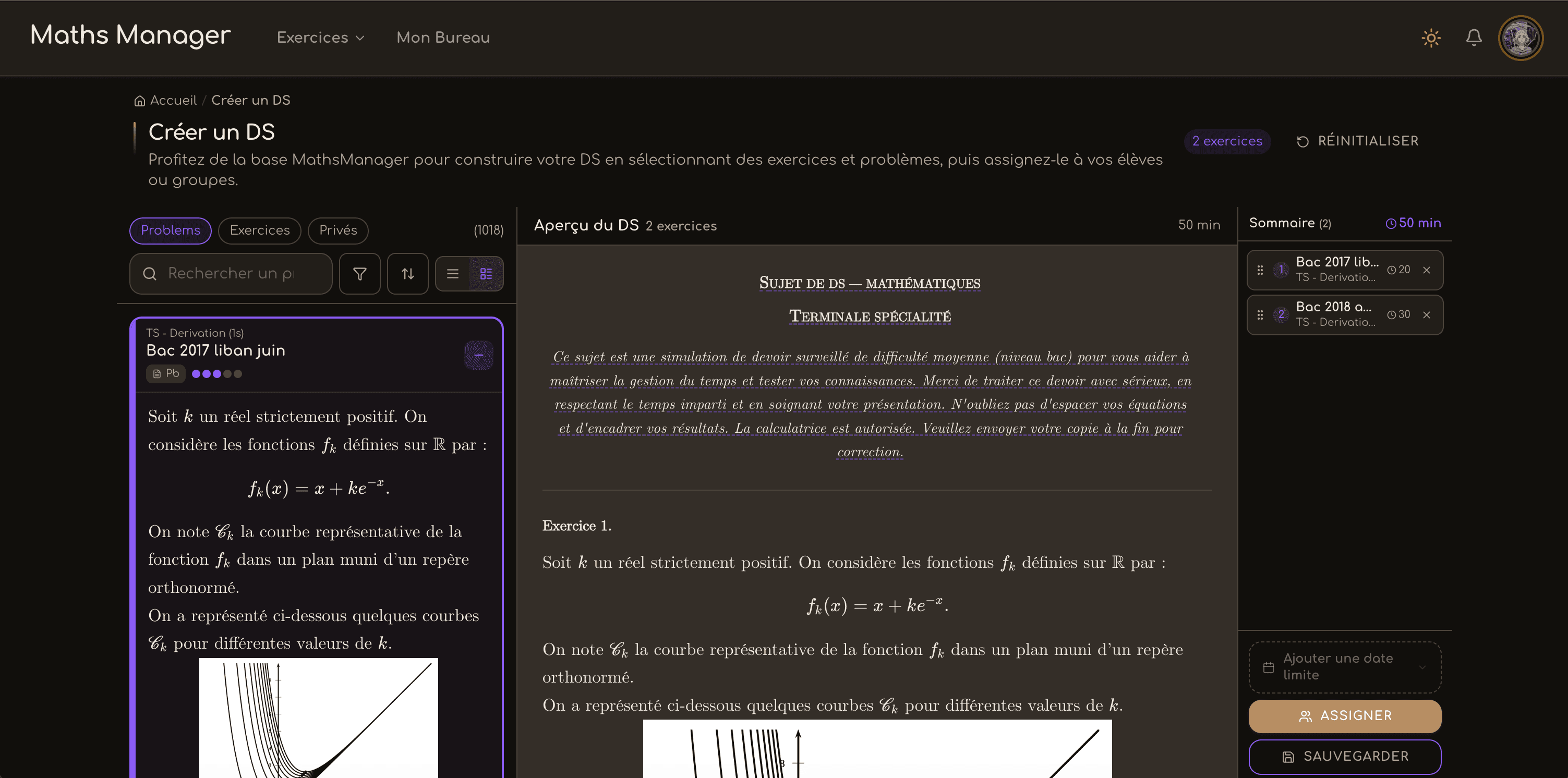Click the 50 min label in preview header

[x=1199, y=225]
